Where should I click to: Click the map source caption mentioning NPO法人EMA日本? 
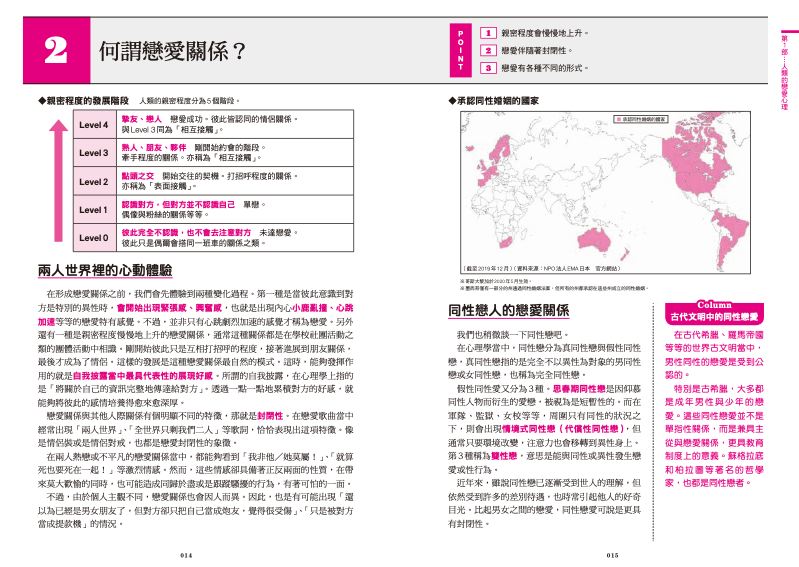pos(542,268)
